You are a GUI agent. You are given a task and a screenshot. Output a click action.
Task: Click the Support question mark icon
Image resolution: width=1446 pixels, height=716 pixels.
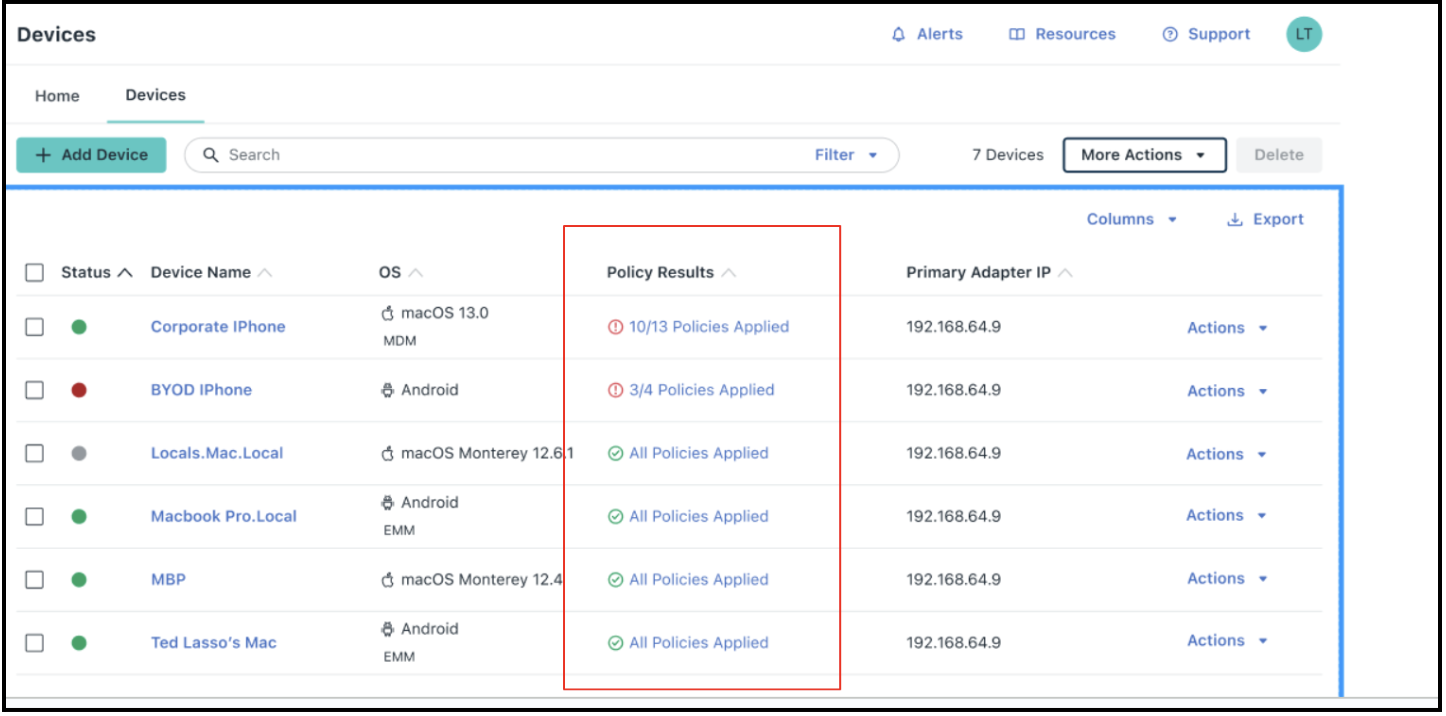1169,35
